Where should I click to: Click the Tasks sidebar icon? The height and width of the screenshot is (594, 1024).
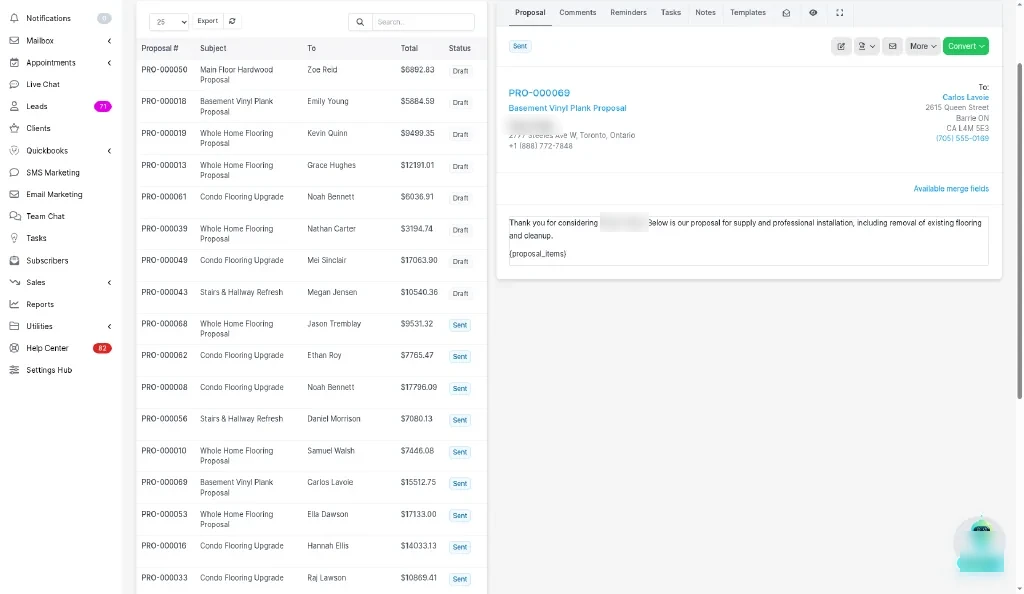14,238
